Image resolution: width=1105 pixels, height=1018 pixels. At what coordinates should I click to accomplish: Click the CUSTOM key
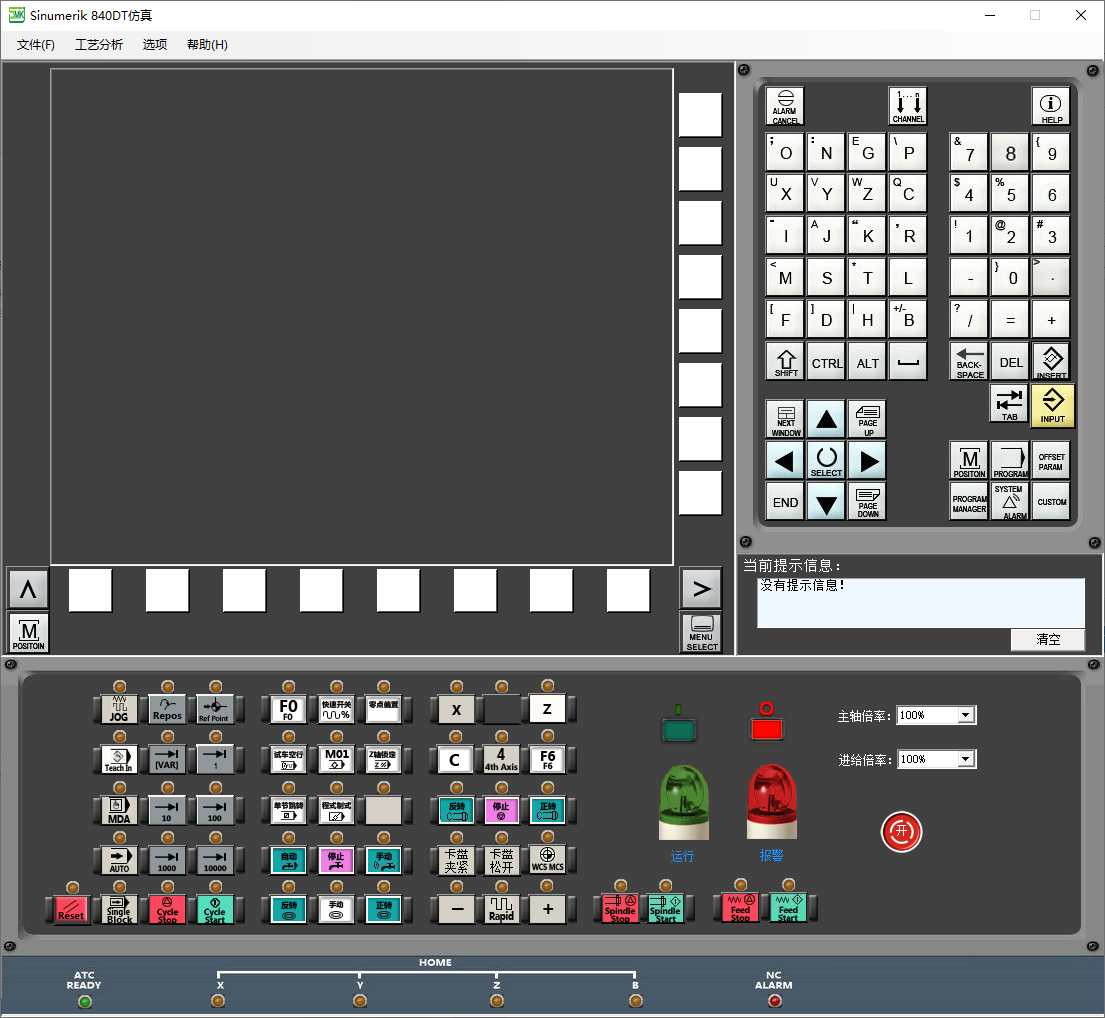(x=1051, y=502)
